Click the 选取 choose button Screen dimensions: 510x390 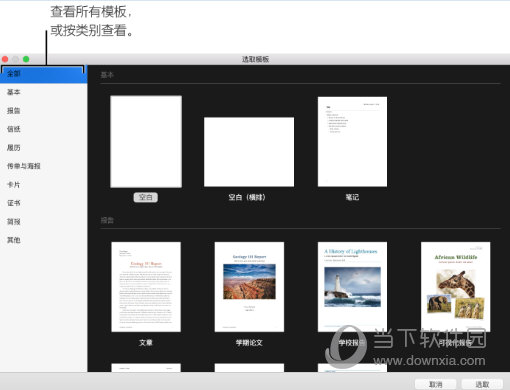[x=482, y=384]
